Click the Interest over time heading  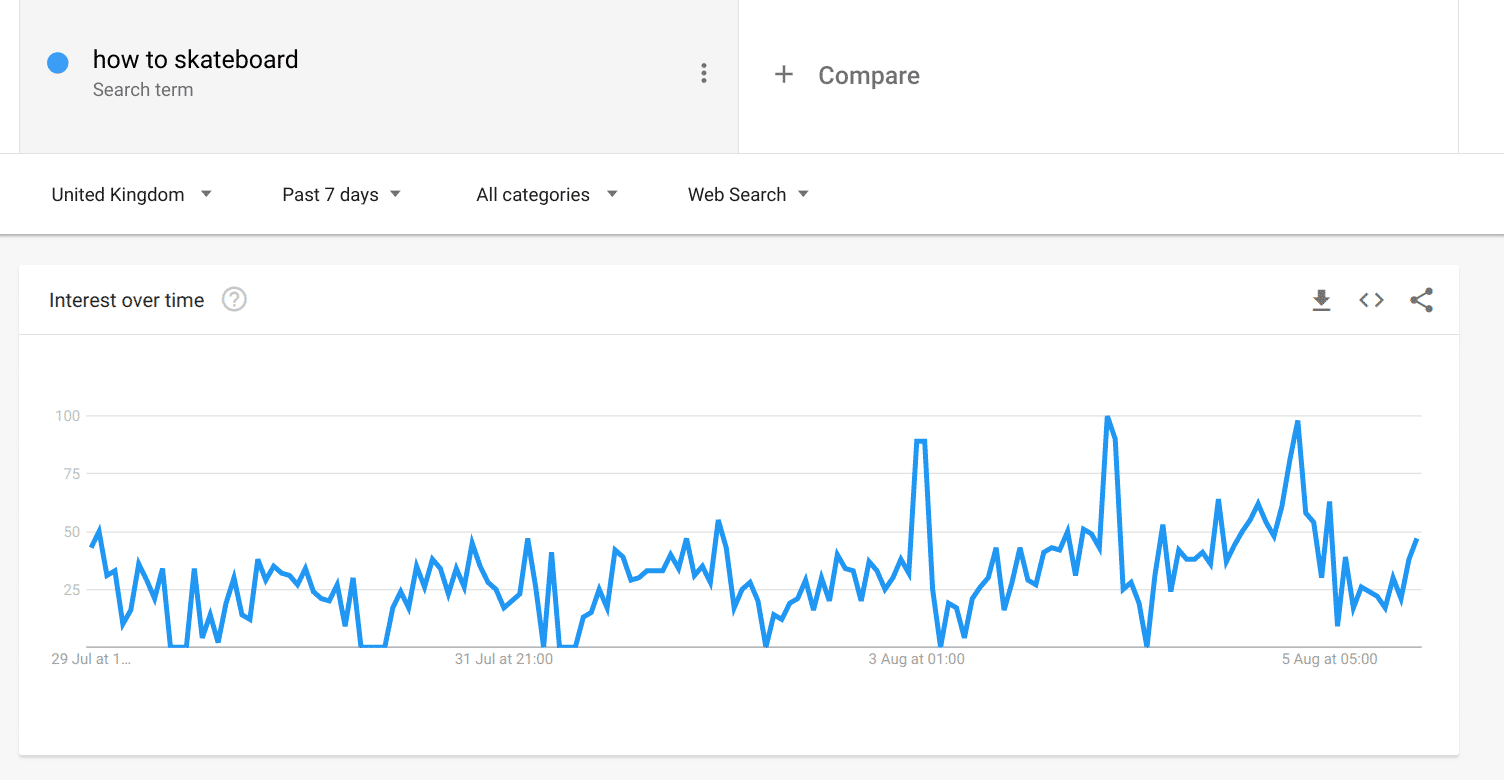coord(126,300)
